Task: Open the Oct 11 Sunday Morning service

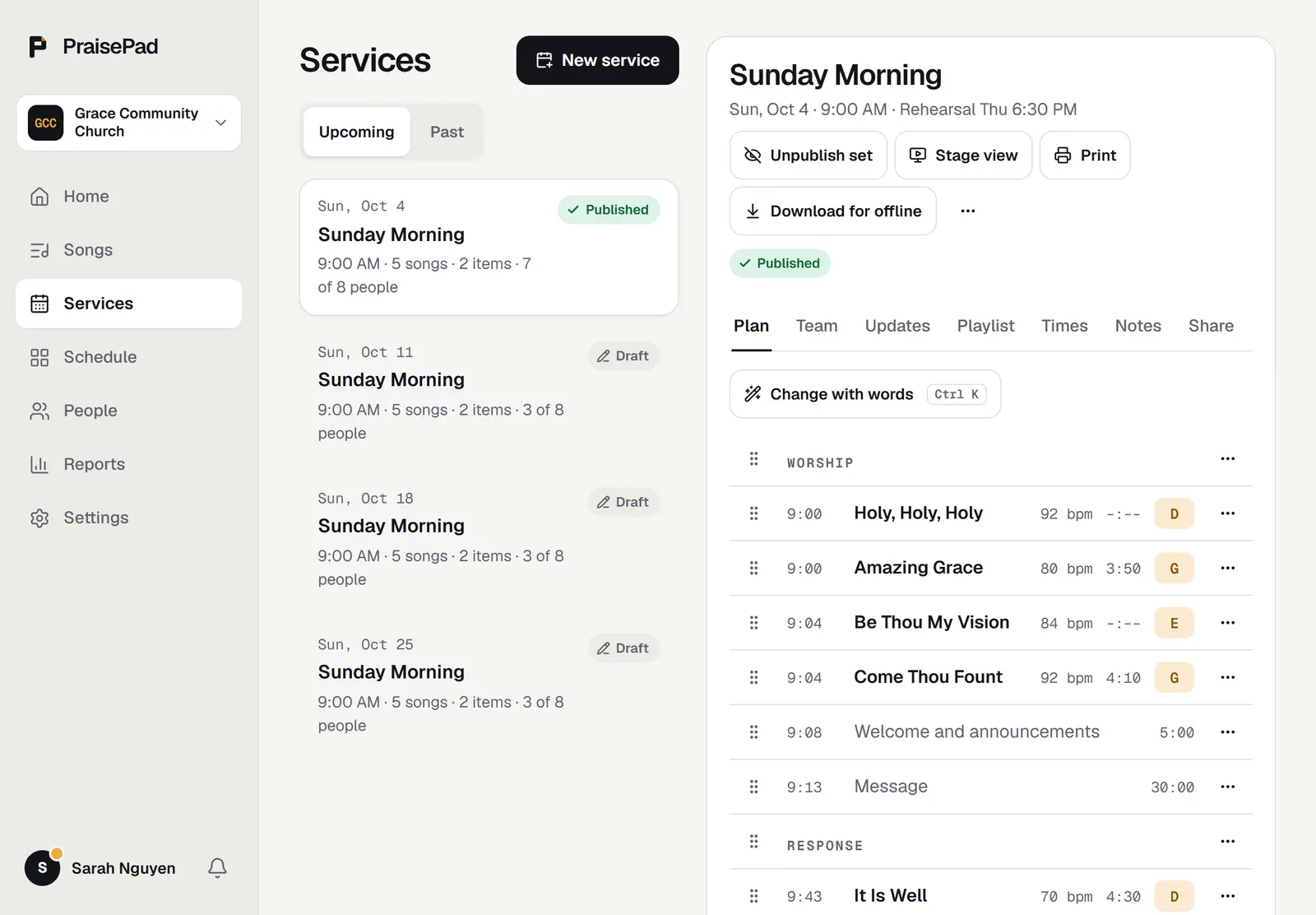Action: (489, 392)
